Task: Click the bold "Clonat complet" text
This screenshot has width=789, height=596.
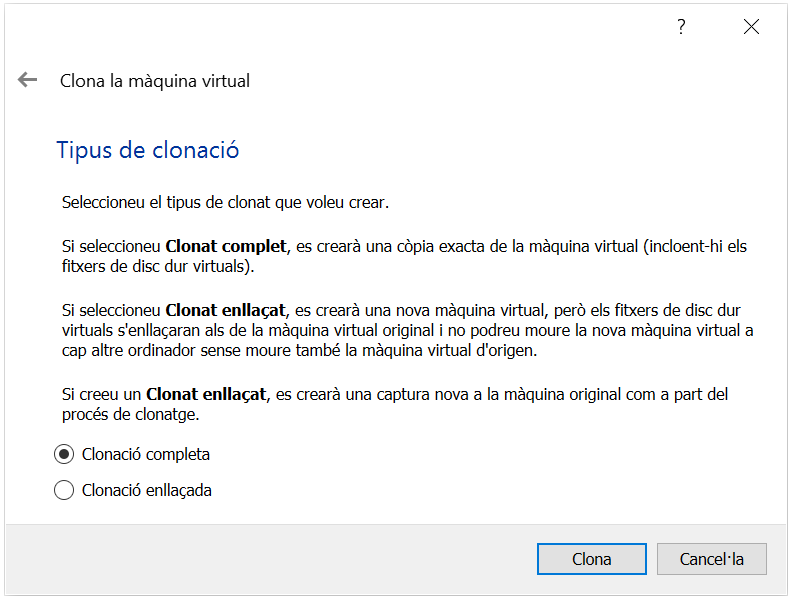Action: pyautogui.click(x=226, y=246)
